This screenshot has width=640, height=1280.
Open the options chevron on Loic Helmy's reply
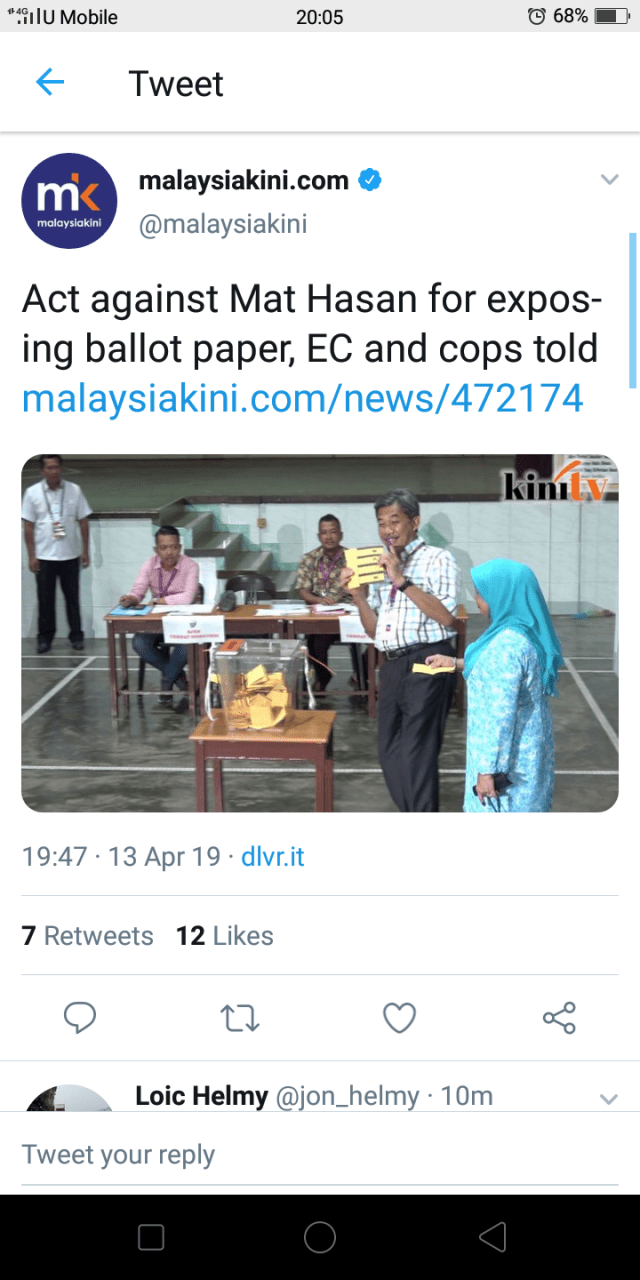609,1099
